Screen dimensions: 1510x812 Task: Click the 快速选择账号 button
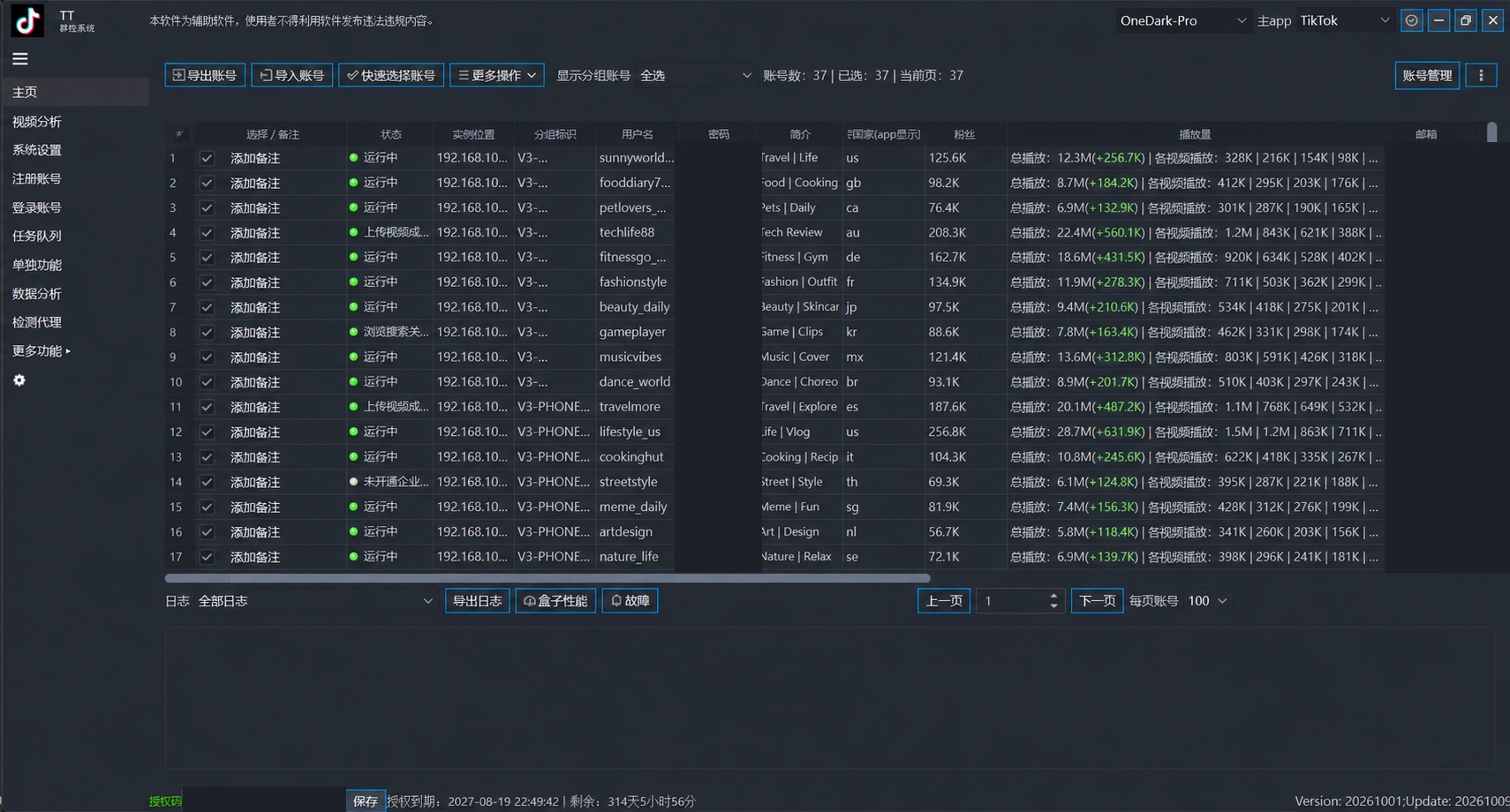391,76
